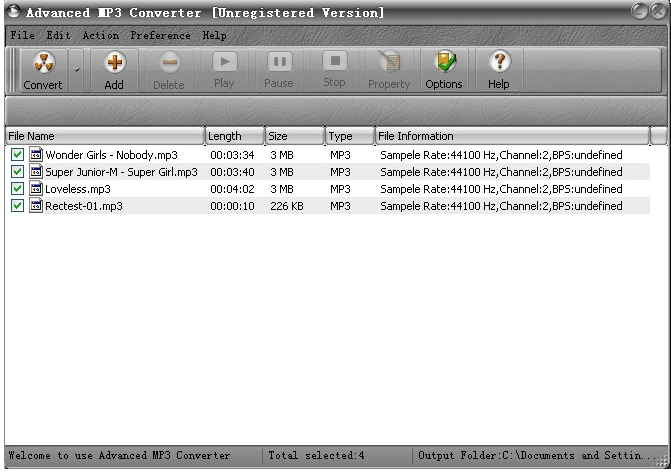671x472 pixels.
Task: Click file icon of Wonder Girls - Nobody.mp3
Action: 36,154
